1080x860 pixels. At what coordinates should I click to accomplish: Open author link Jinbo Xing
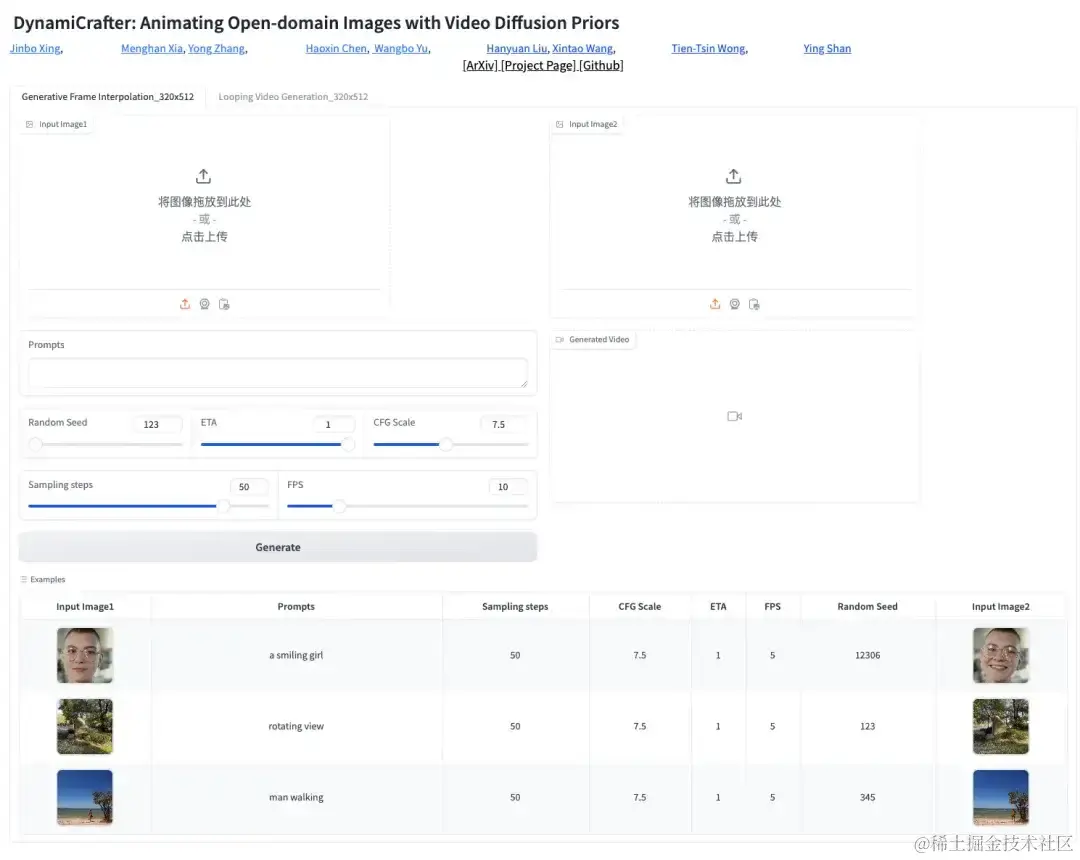point(35,48)
